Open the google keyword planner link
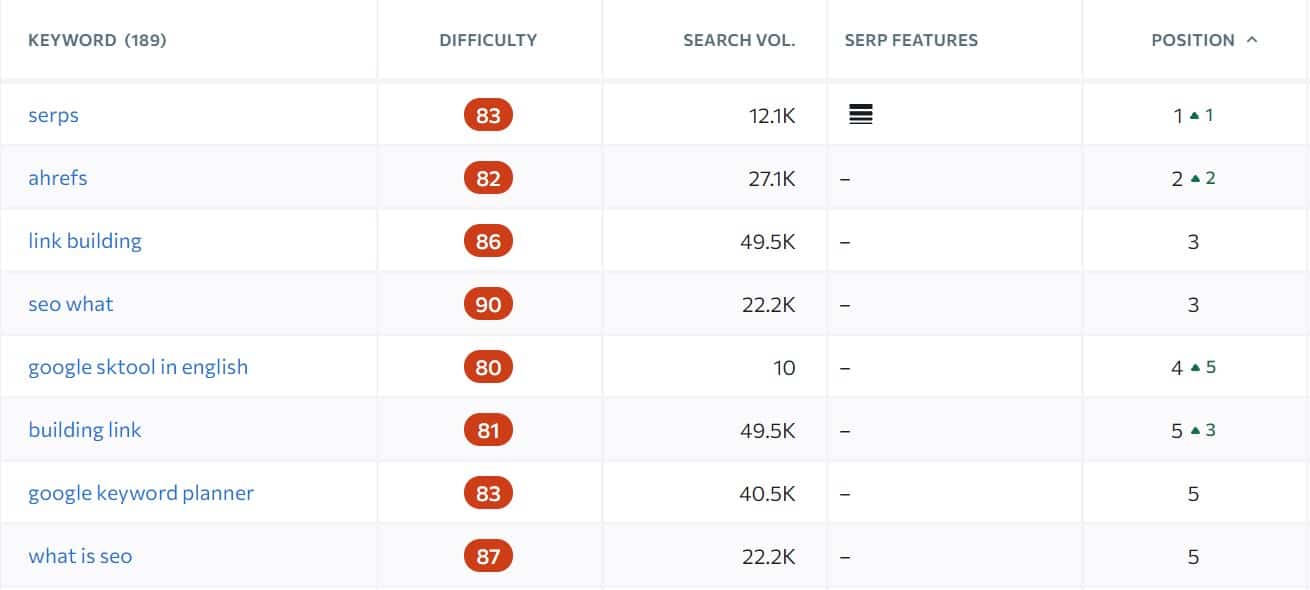This screenshot has width=1310, height=590. click(141, 493)
